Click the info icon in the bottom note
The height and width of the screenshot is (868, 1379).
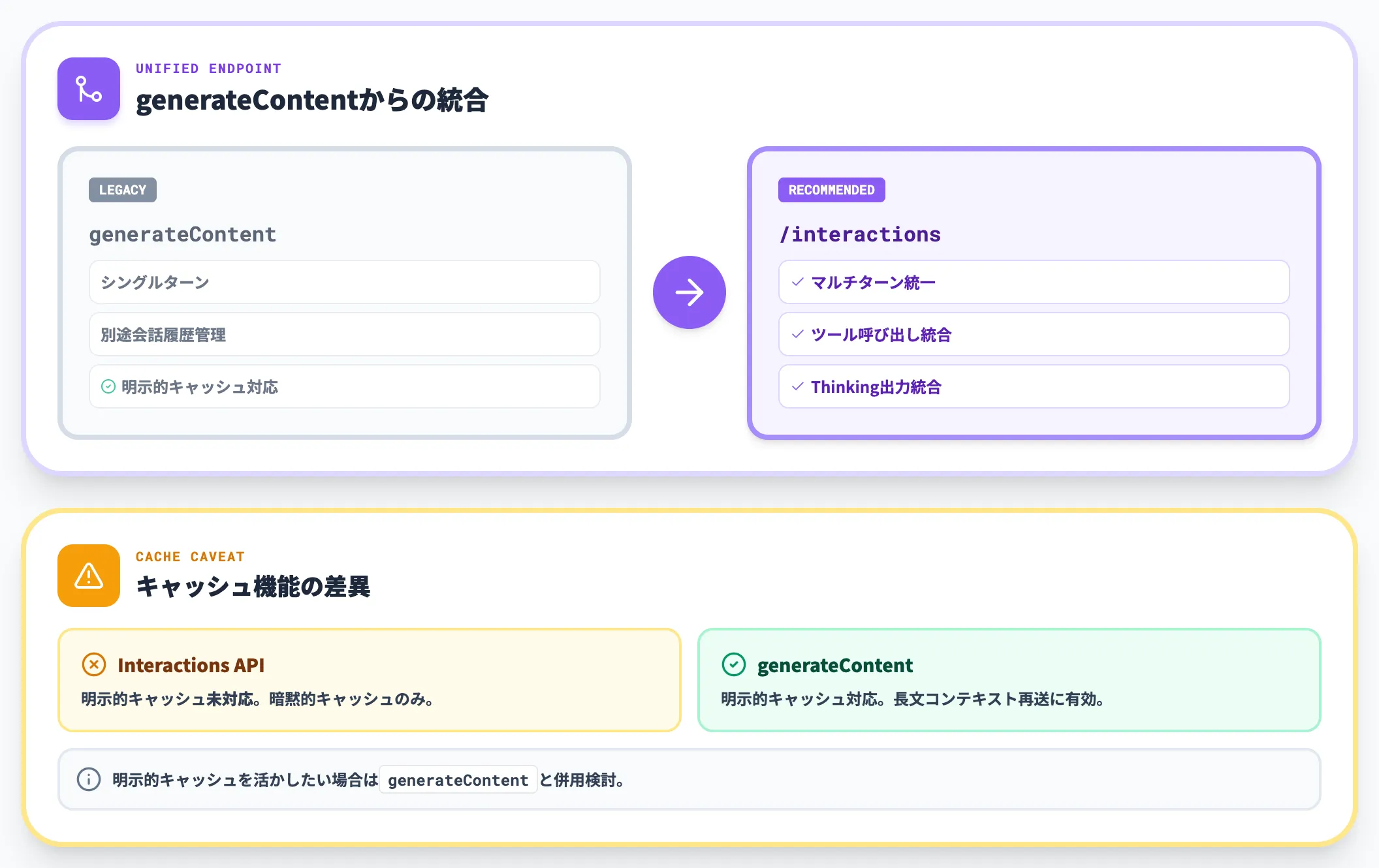pos(89,779)
